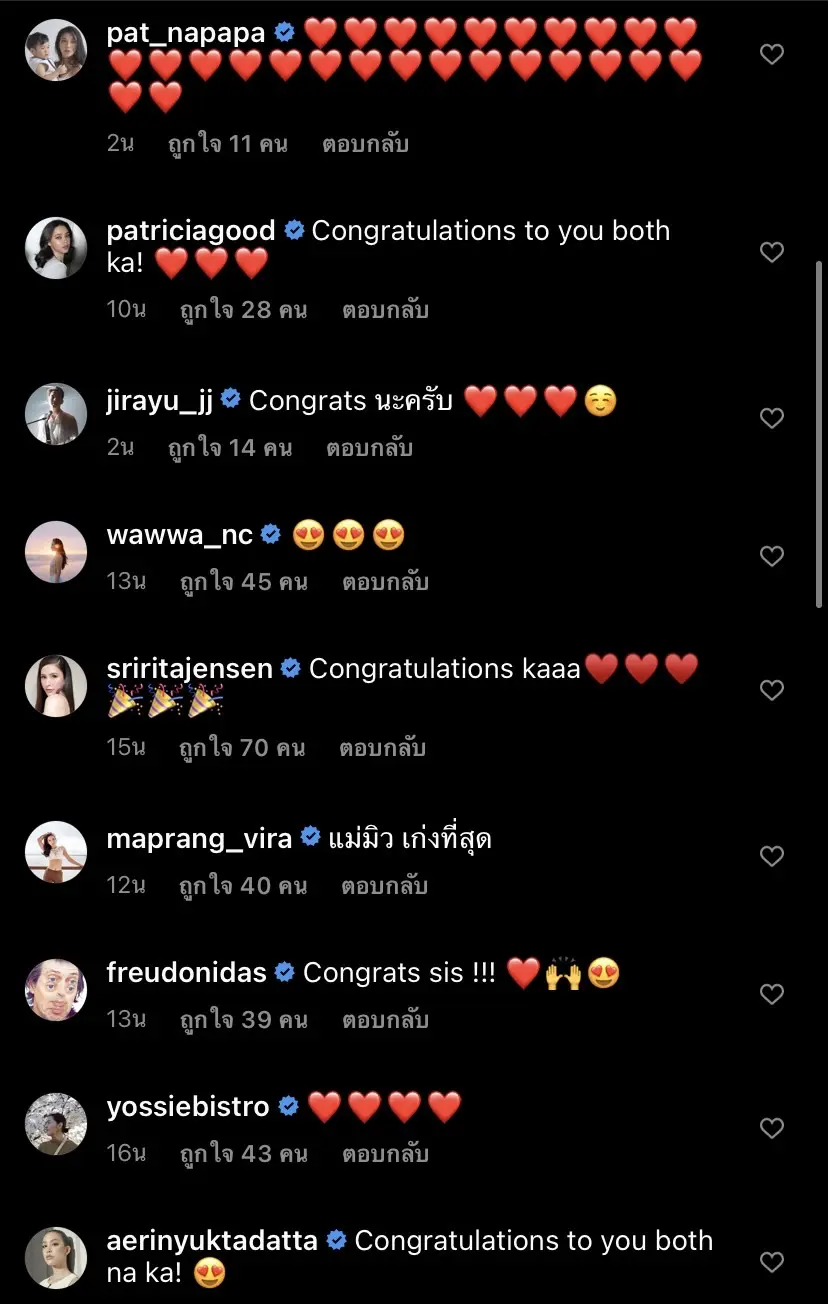
Task: Click ตอบกลับ under wawwa_nc's comment
Action: click(385, 581)
